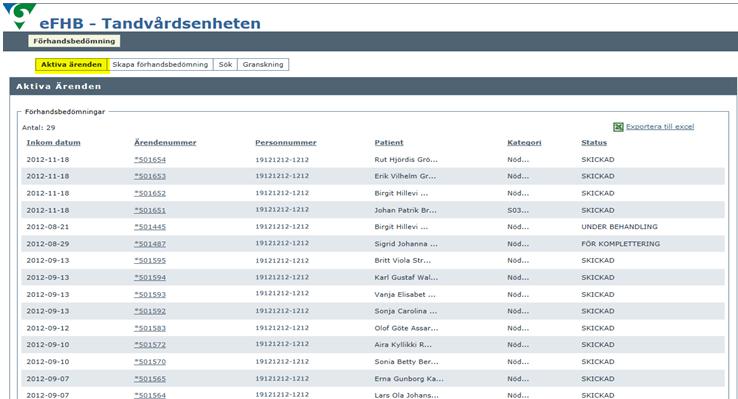Image resolution: width=738 pixels, height=399 pixels.
Task: Select patient Lars Ola Johans...
Action: pyautogui.click(x=406, y=395)
